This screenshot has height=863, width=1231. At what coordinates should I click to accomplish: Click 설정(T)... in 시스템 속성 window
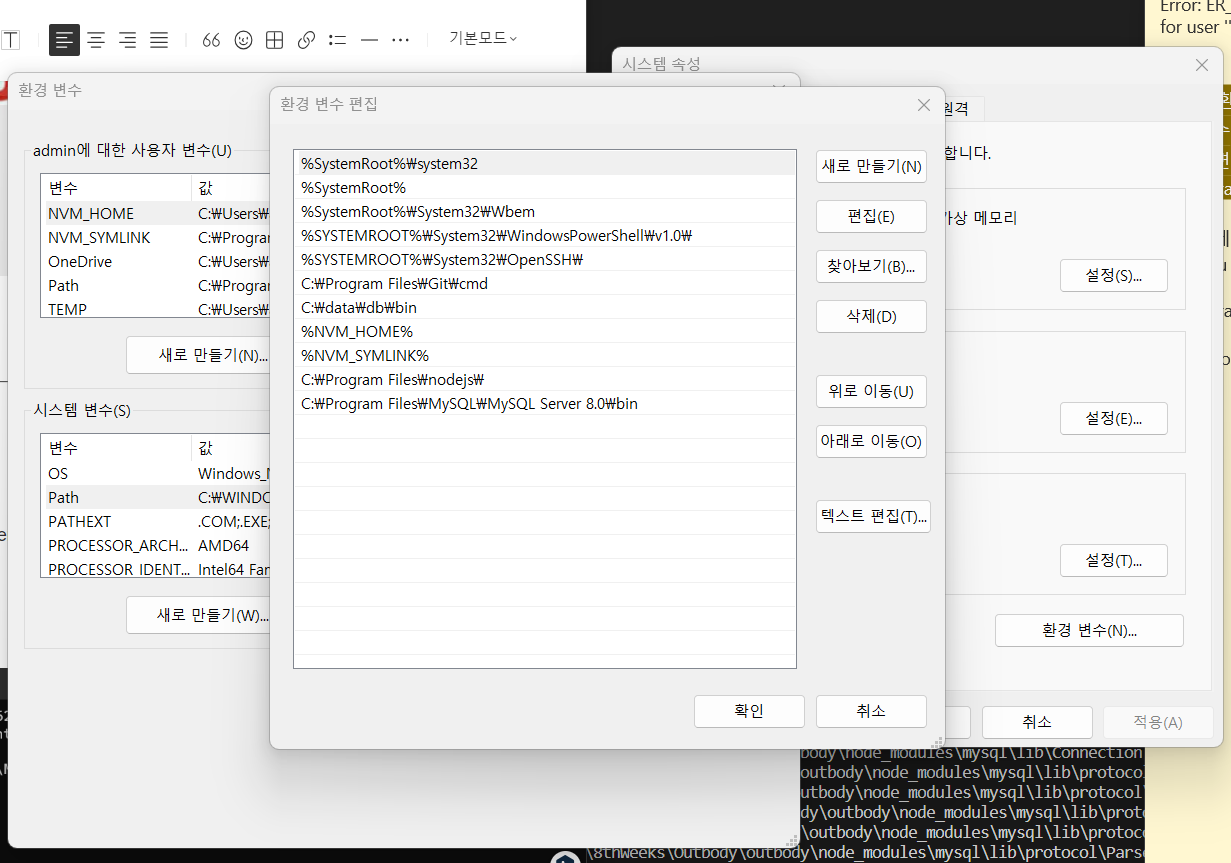[x=1113, y=560]
